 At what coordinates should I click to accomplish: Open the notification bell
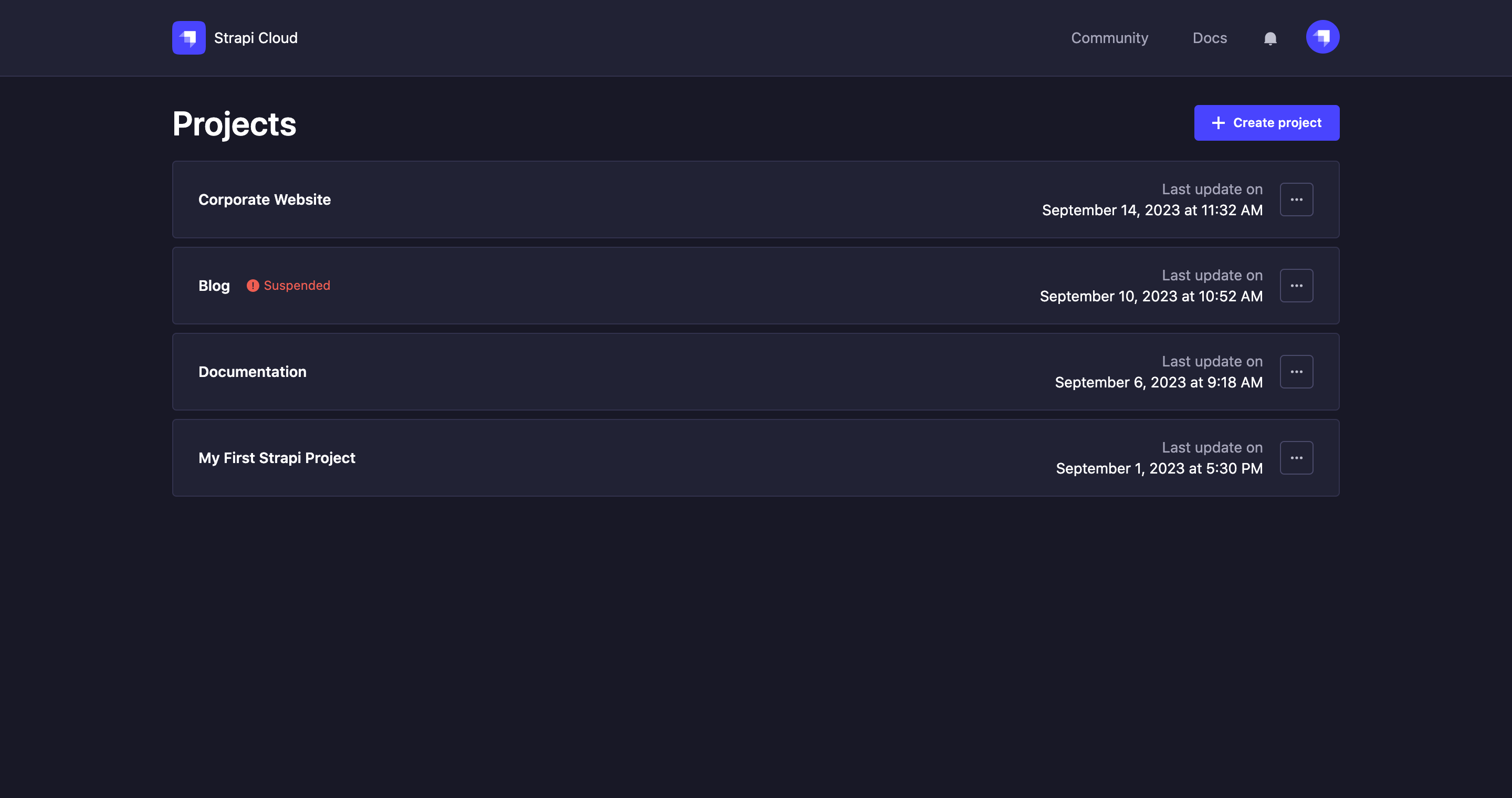1269,38
